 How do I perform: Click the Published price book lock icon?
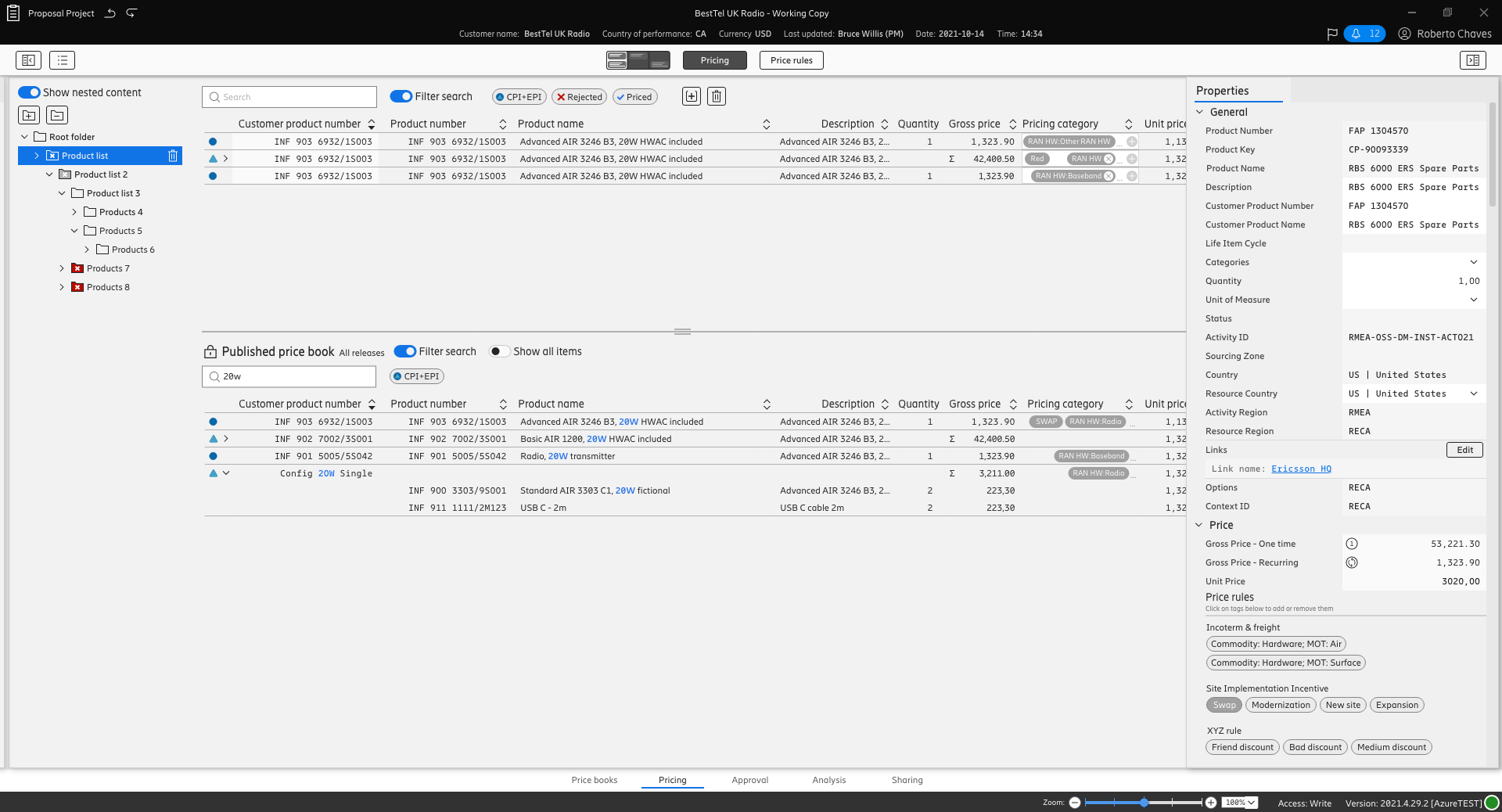(210, 351)
